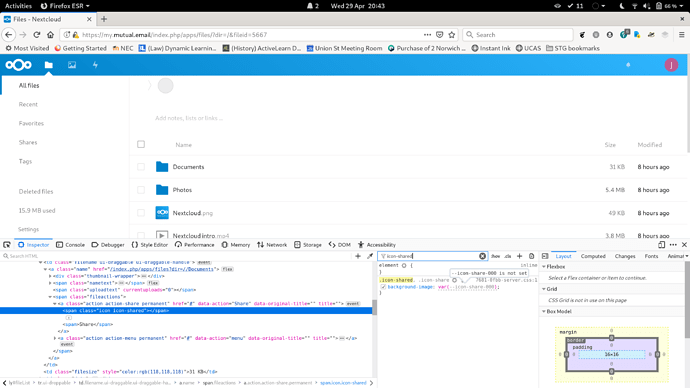The height and width of the screenshot is (388, 690).
Task: Collapse the Box Model section
Action: 544,311
